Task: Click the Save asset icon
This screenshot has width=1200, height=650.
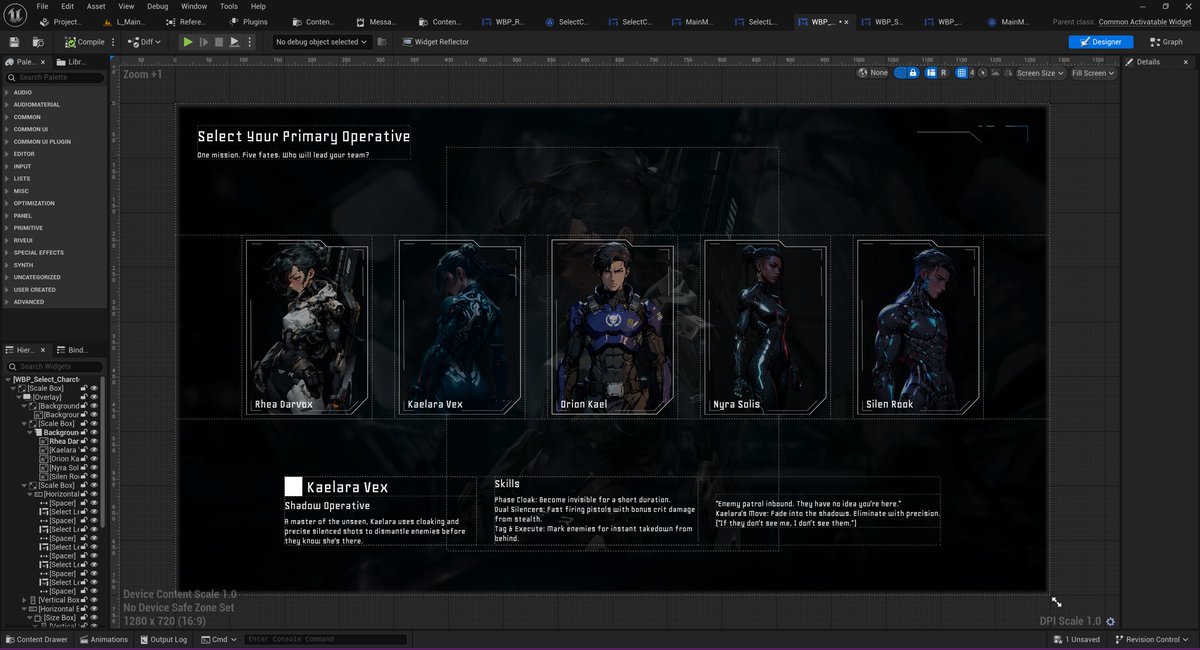Action: (x=14, y=42)
